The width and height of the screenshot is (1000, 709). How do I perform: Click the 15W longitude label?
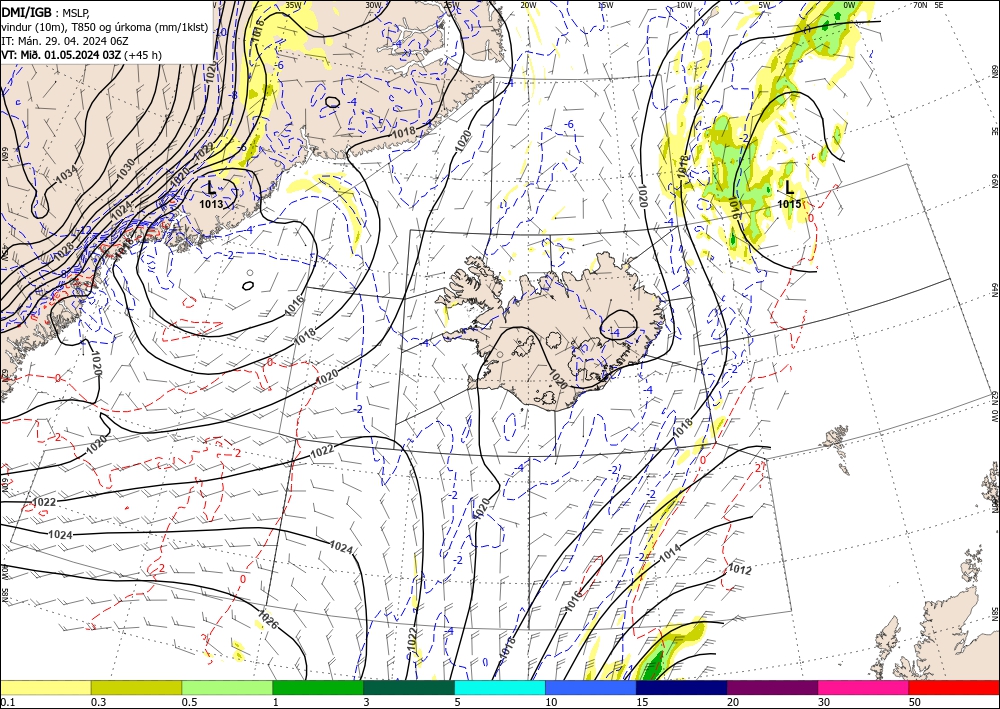click(606, 5)
